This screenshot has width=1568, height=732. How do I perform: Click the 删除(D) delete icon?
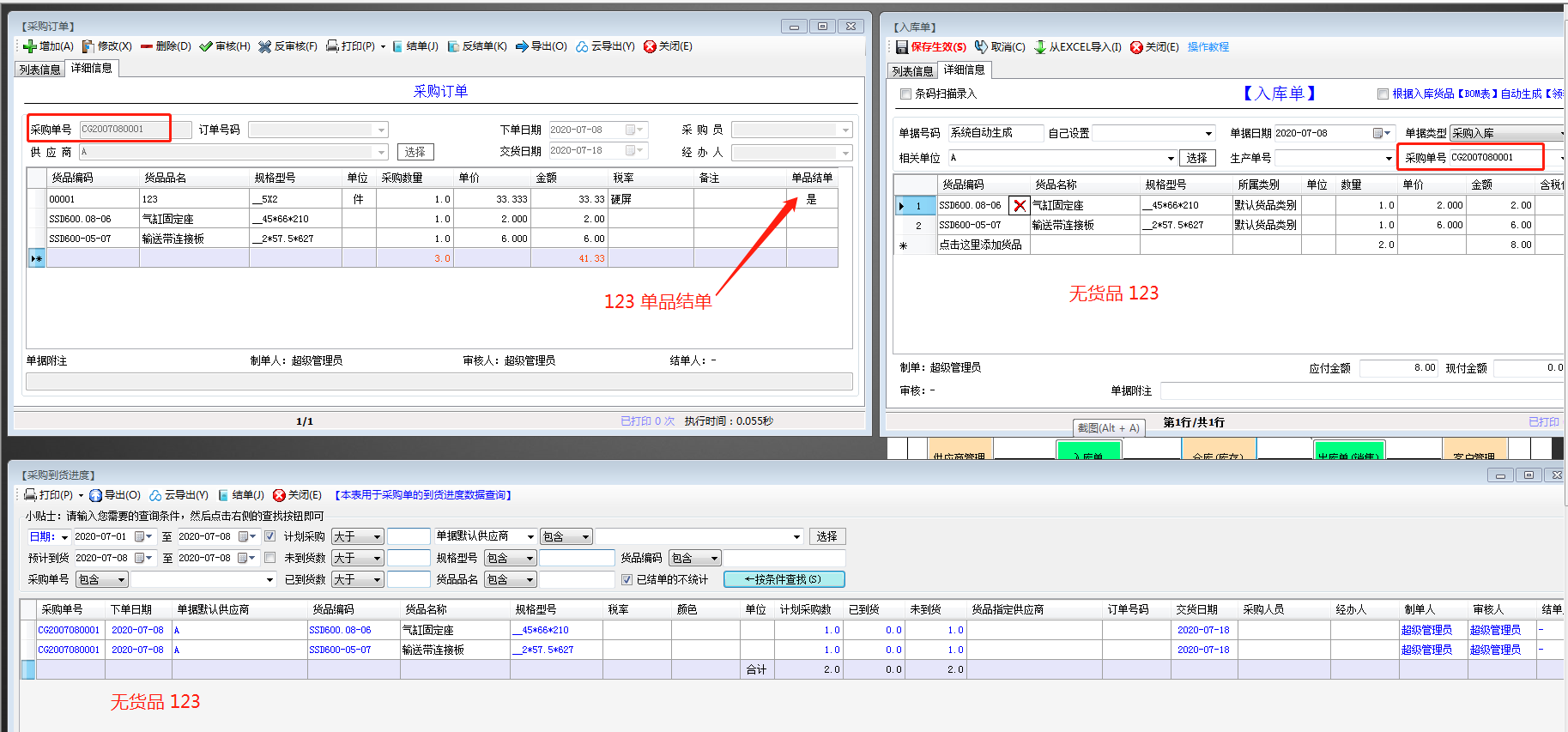(x=147, y=46)
